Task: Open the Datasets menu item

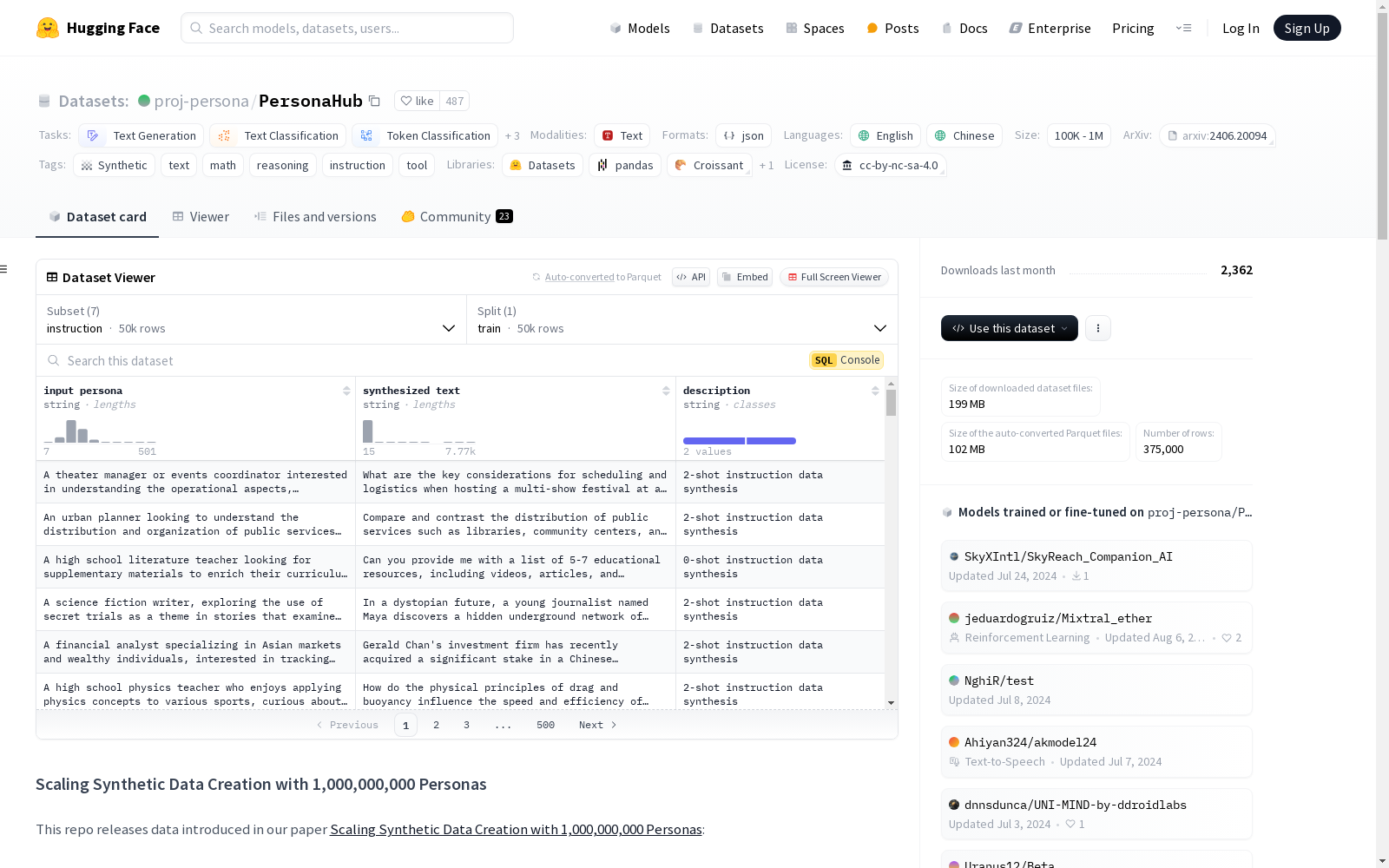Action: coord(727,28)
